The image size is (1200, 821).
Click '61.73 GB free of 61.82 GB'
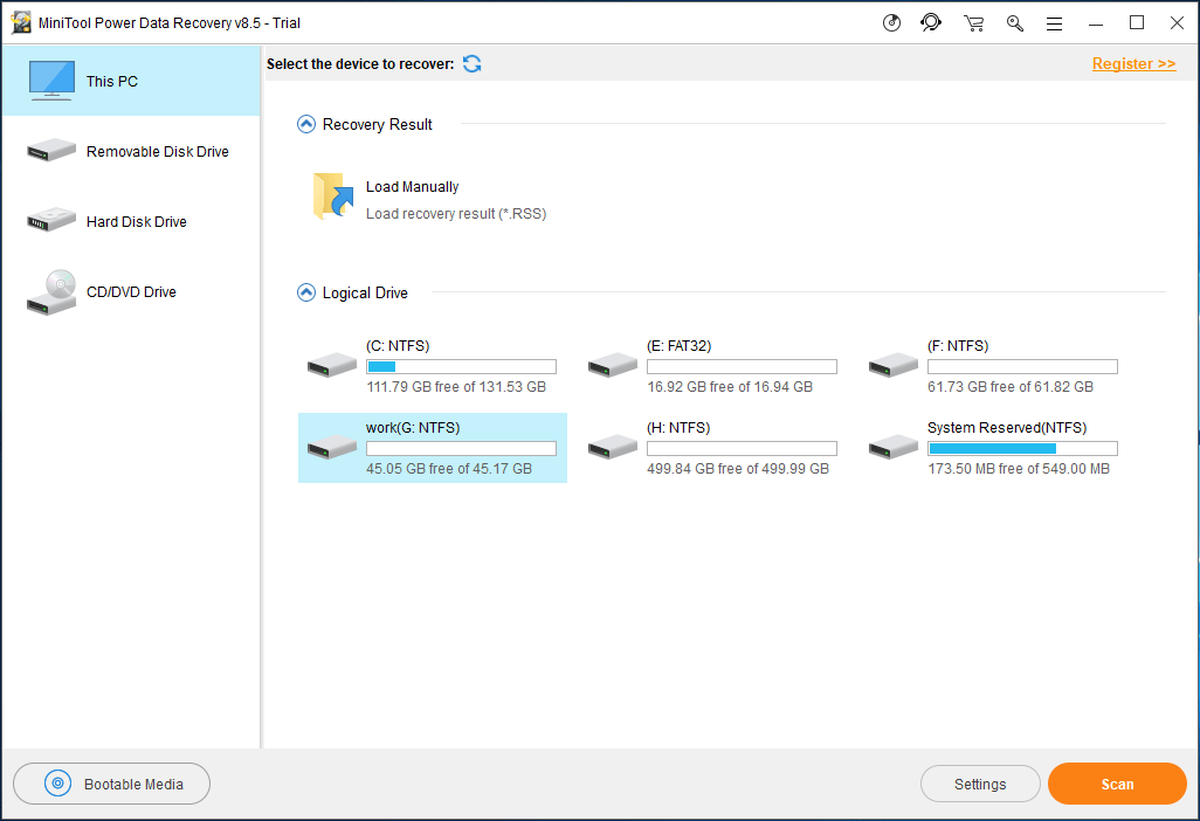pyautogui.click(x=1010, y=387)
